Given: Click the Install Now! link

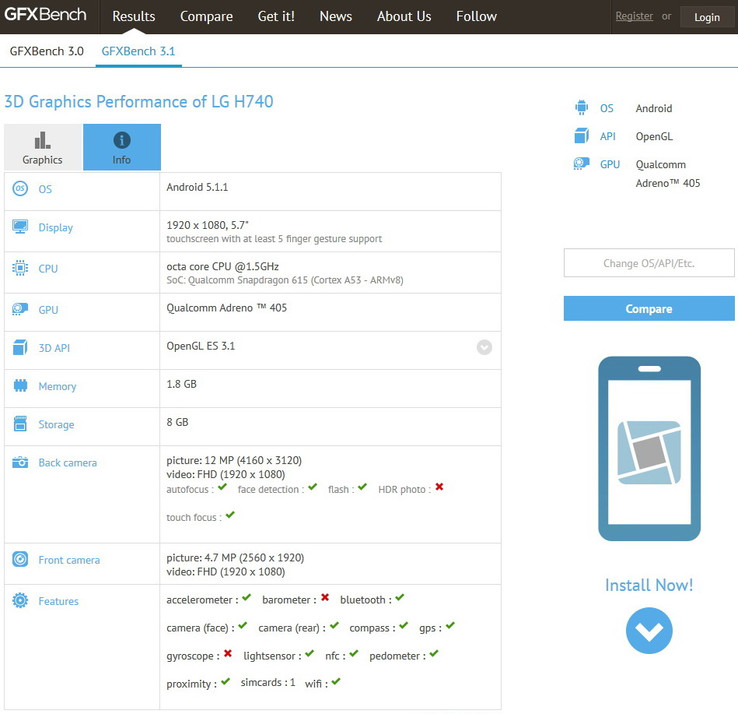Looking at the screenshot, I should pyautogui.click(x=649, y=585).
